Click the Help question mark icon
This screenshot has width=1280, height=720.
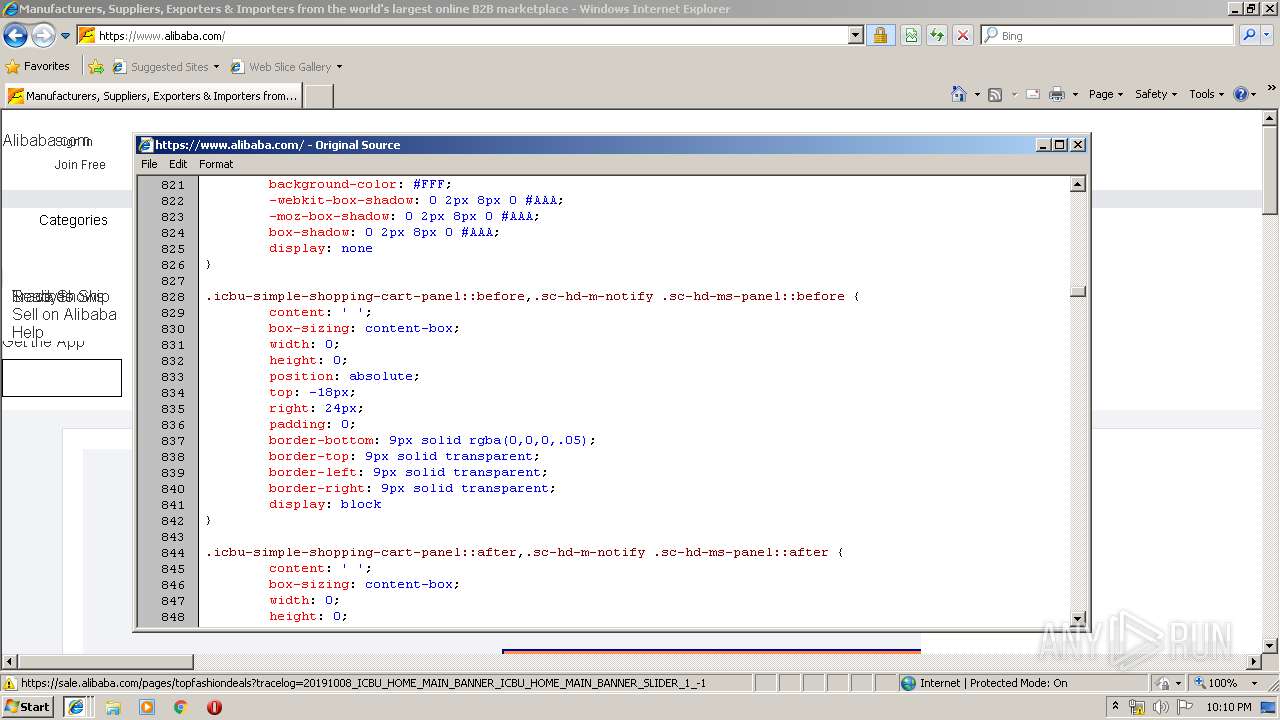[1240, 94]
